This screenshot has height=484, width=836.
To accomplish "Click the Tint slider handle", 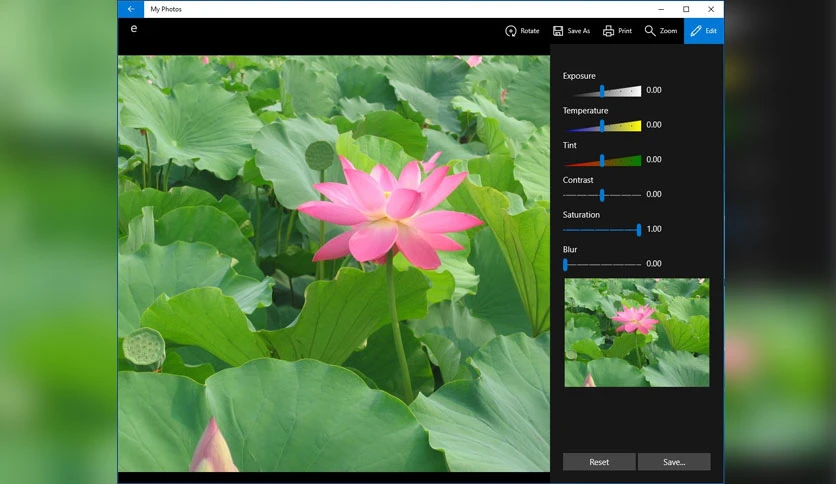I will tap(602, 160).
